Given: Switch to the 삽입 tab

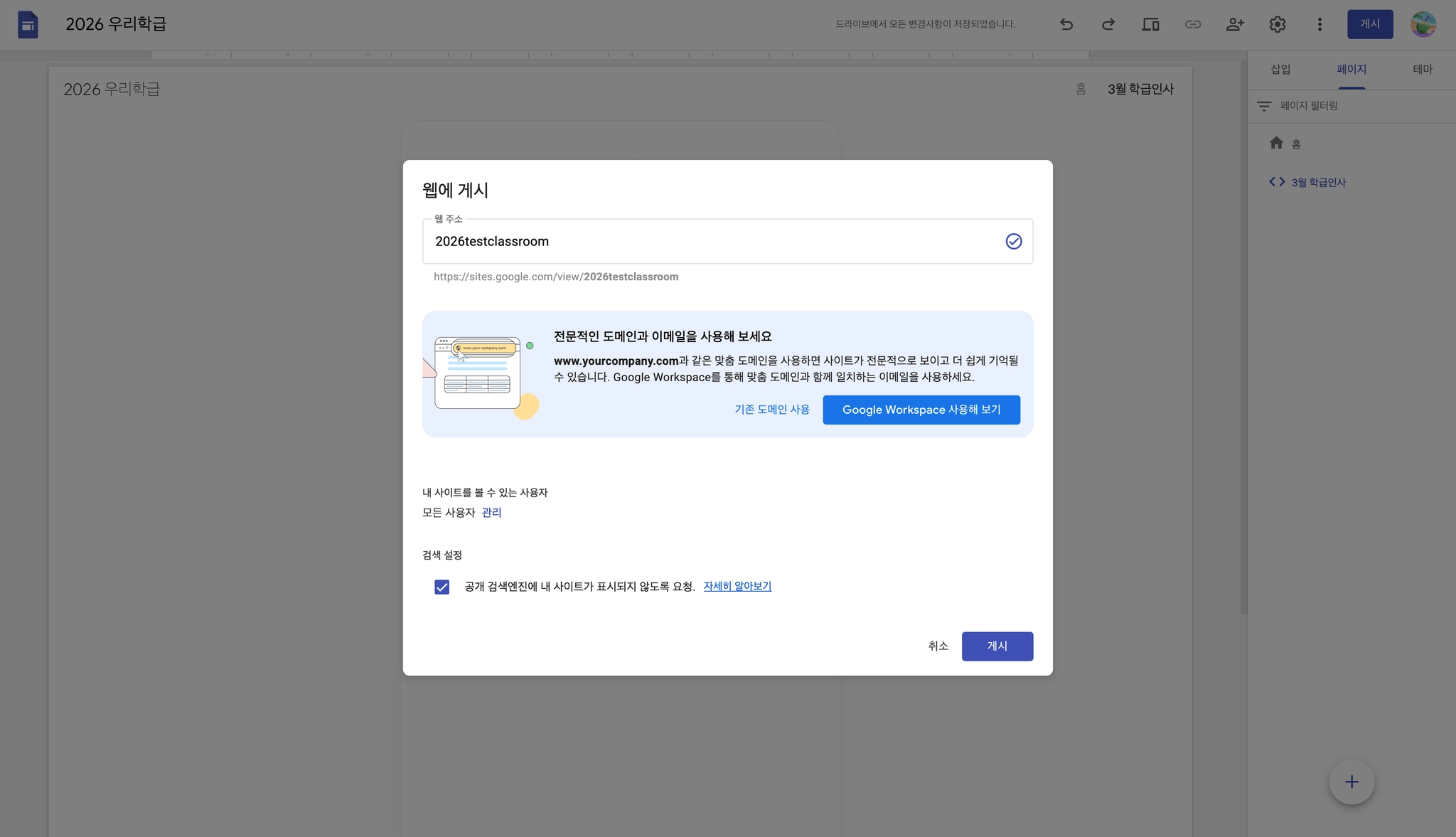Looking at the screenshot, I should click(1280, 69).
